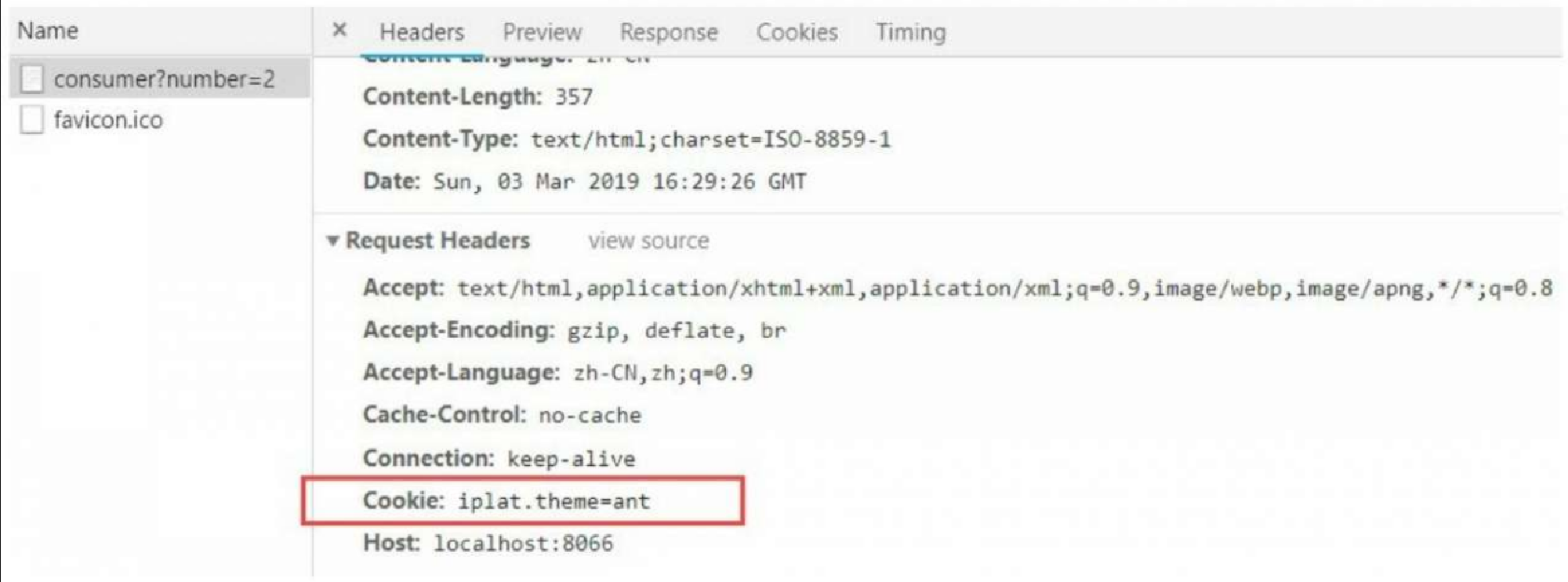Click the Connection keep-alive line
The width and height of the screenshot is (1568, 582).
tap(499, 458)
